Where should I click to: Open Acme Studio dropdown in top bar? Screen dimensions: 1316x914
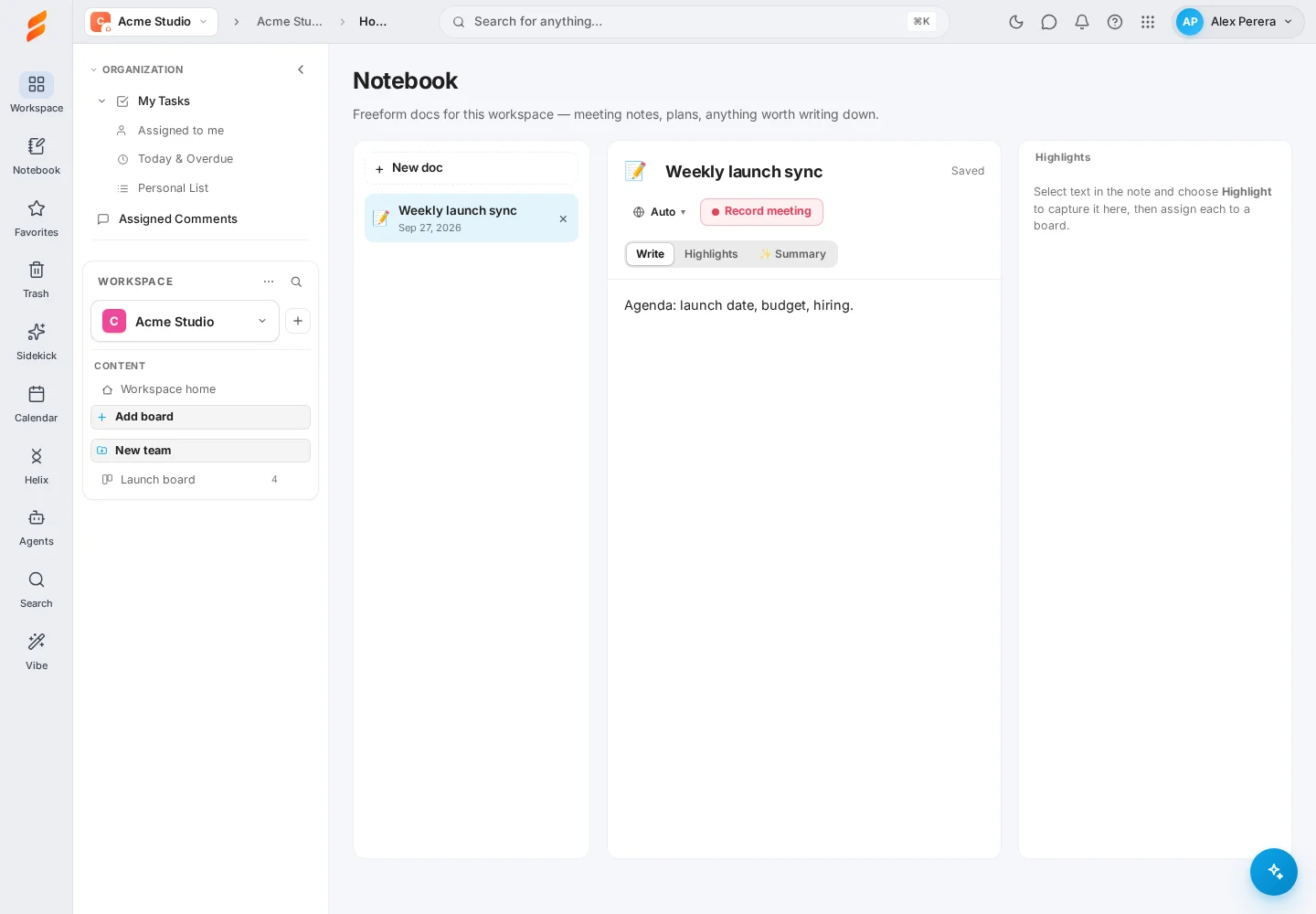coord(151,22)
